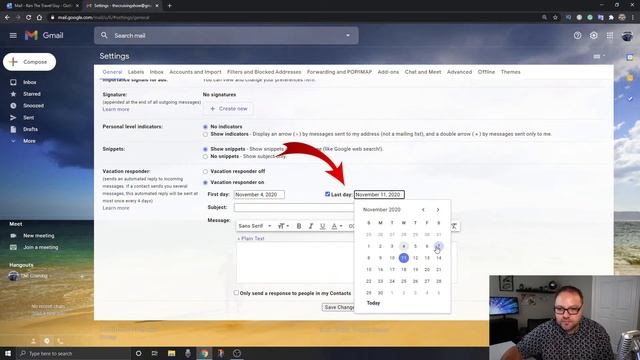Compose a new email

[x=29, y=62]
